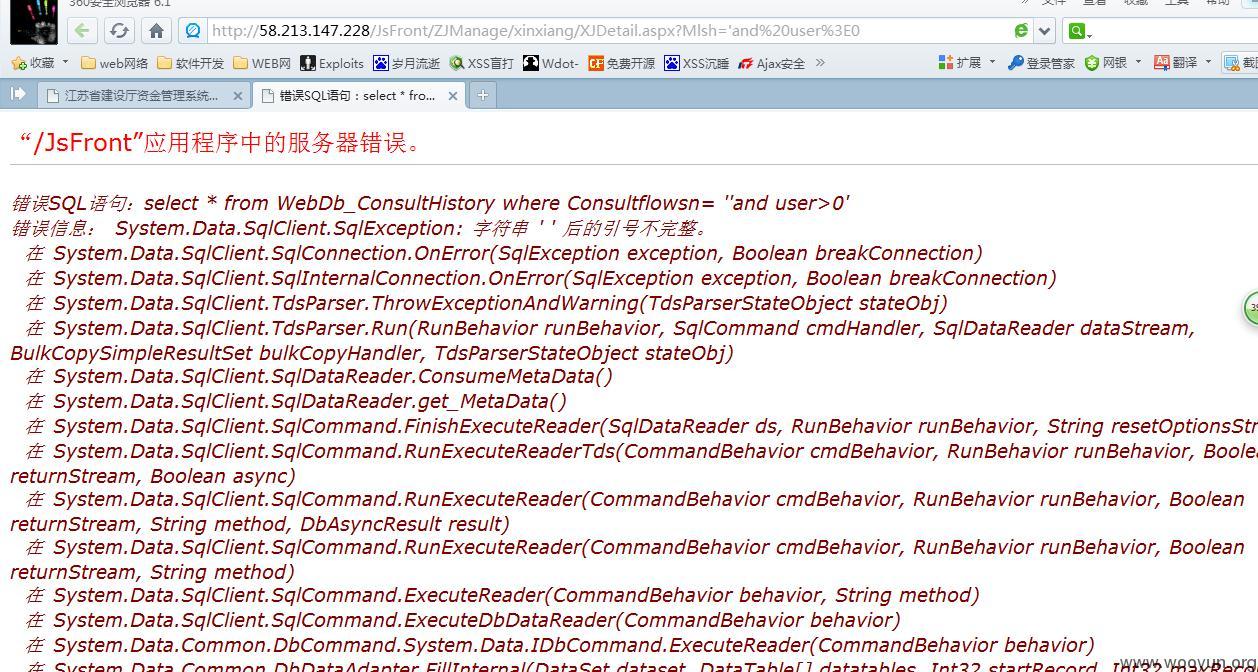Click the SqlCommand.ExecuteDbDataReader stack line
1258x672 pixels.
click(462, 620)
